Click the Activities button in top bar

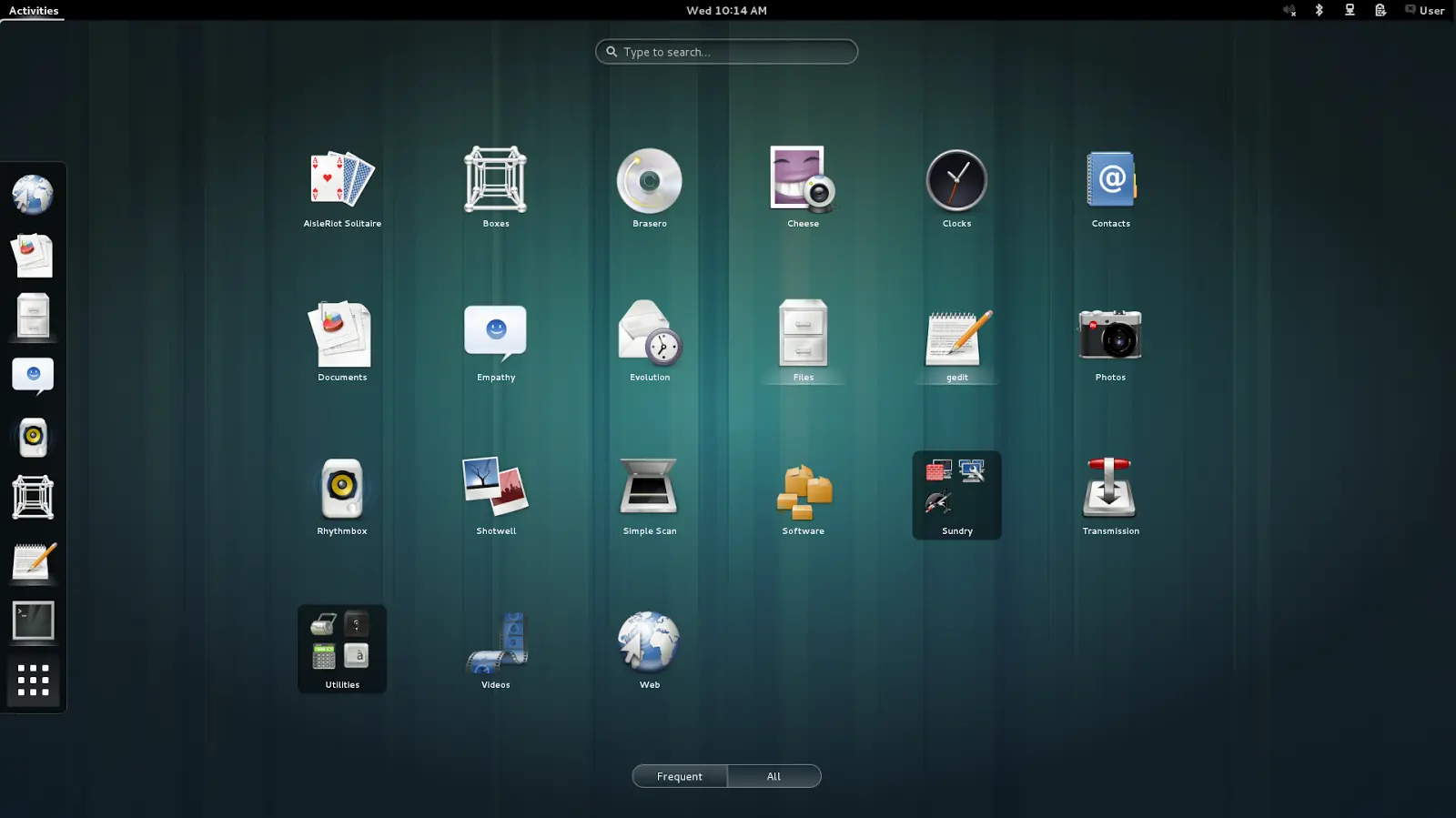click(34, 10)
